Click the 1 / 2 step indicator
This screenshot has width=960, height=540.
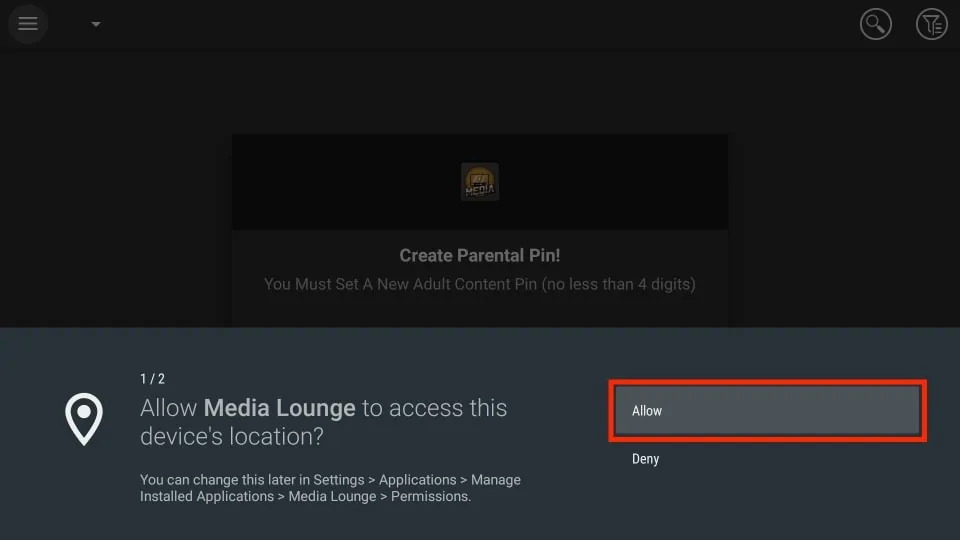point(152,379)
